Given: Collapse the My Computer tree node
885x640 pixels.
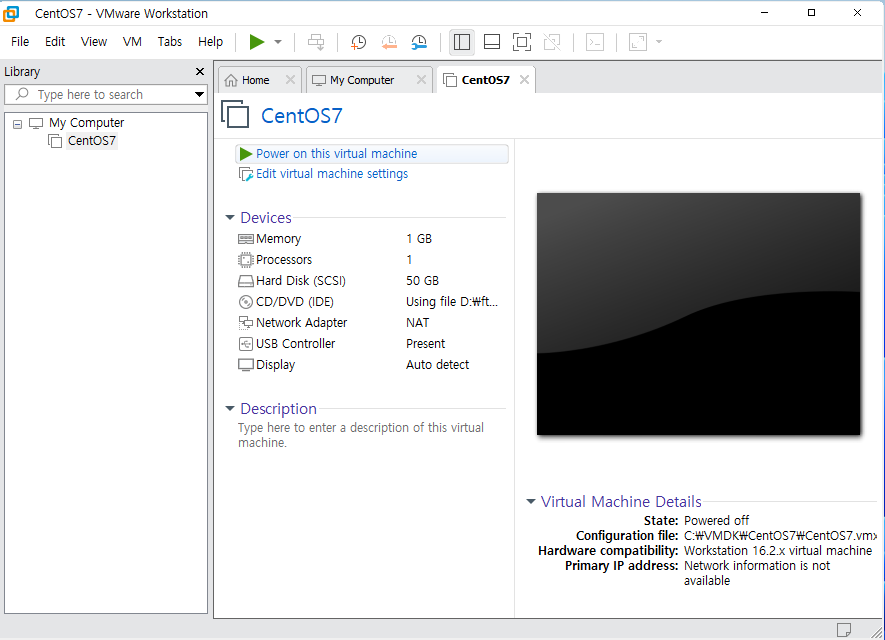Looking at the screenshot, I should (17, 124).
